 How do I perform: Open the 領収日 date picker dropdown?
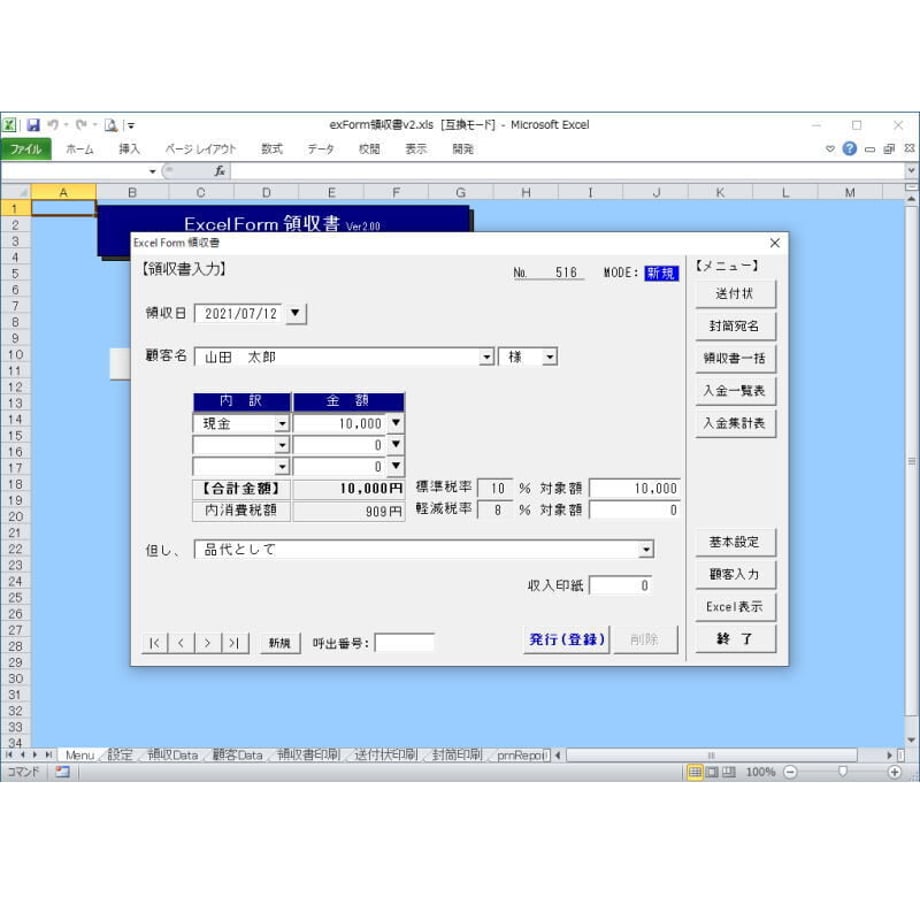[x=296, y=313]
